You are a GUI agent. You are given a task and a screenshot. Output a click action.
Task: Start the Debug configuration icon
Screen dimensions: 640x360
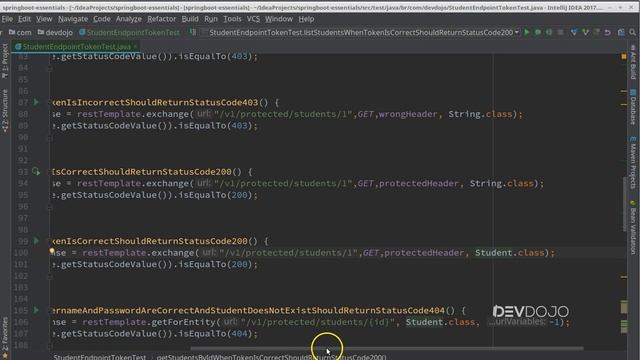tap(538, 32)
